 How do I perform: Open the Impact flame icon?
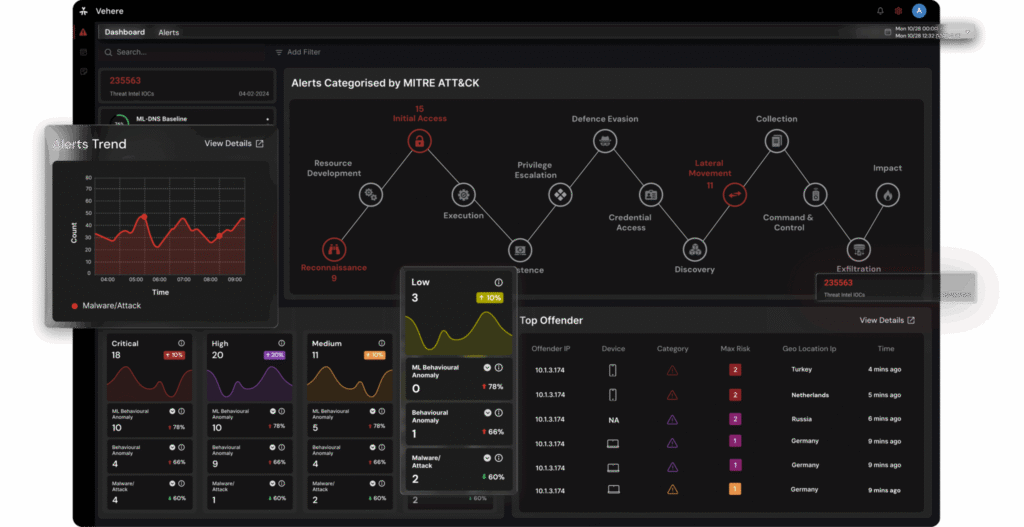tap(886, 195)
